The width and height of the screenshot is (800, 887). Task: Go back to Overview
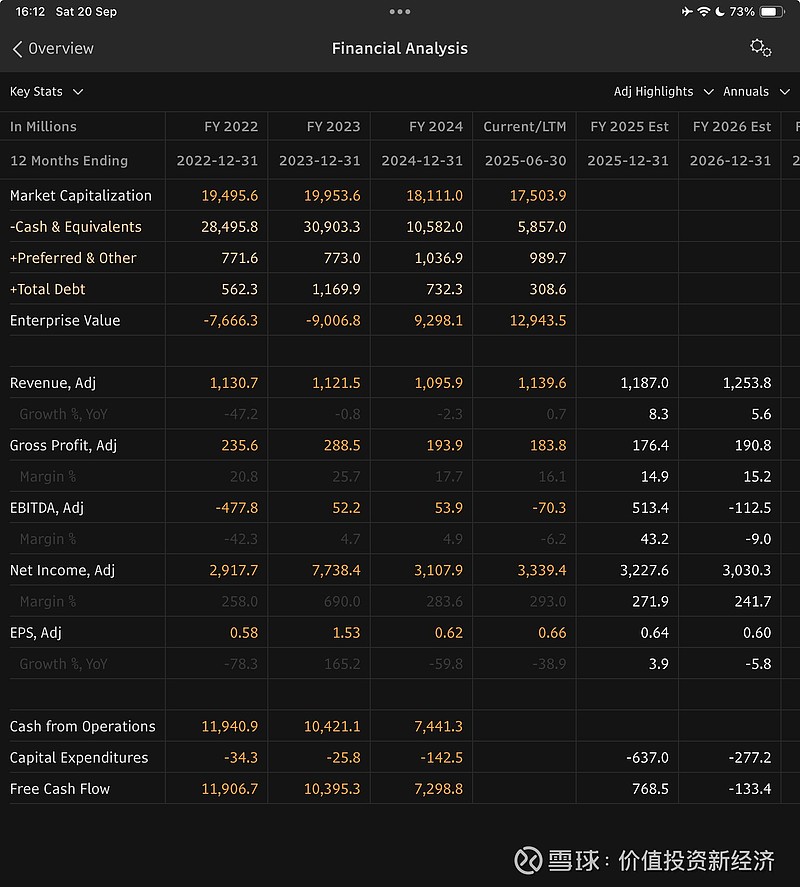click(61, 49)
